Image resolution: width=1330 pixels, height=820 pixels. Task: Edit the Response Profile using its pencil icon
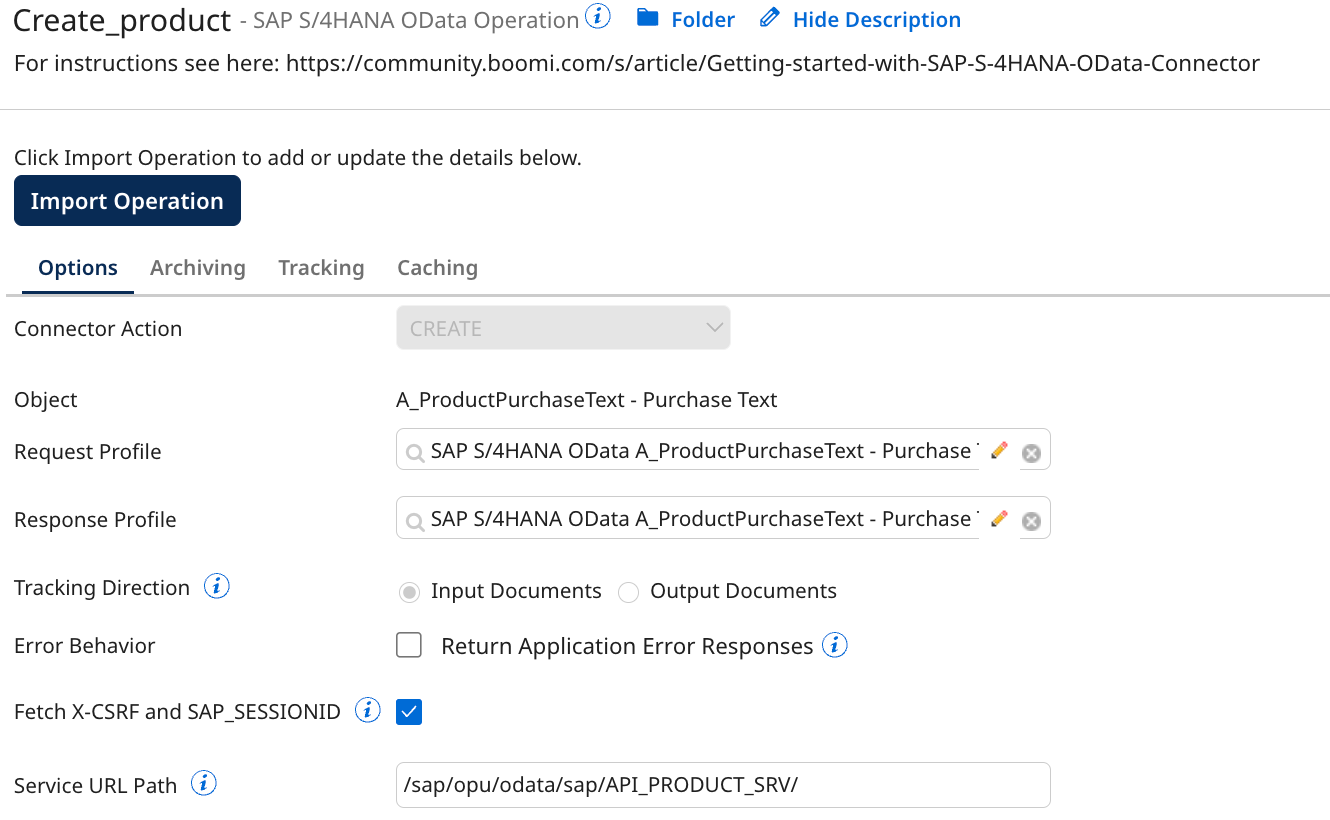[999, 518]
